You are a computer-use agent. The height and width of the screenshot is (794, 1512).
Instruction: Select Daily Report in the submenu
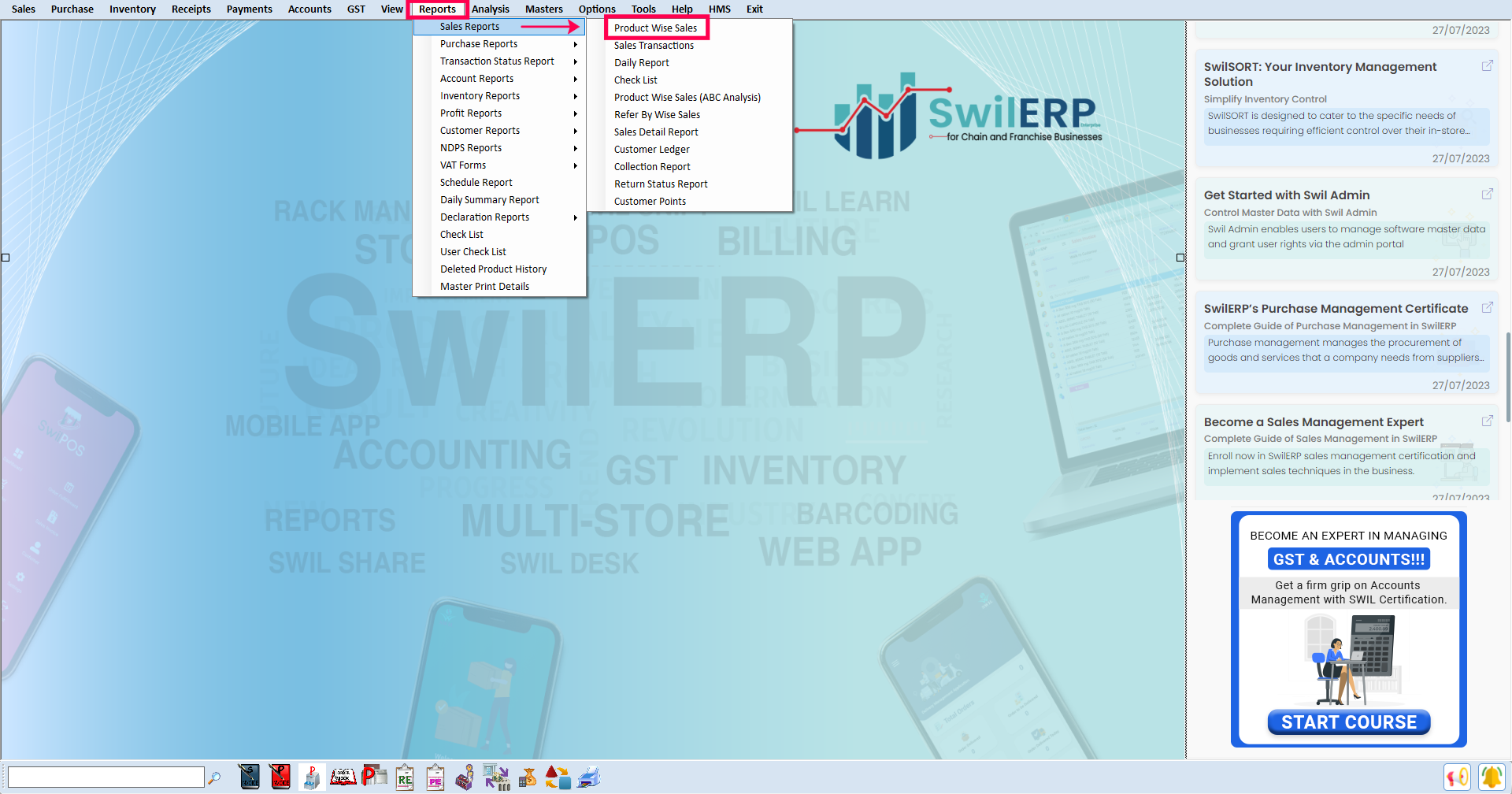tap(642, 63)
